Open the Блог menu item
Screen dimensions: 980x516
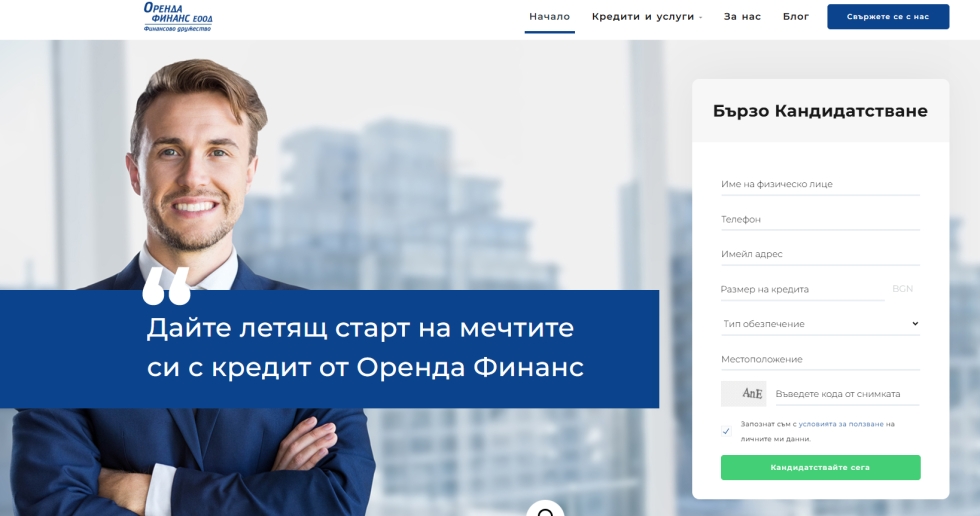796,17
